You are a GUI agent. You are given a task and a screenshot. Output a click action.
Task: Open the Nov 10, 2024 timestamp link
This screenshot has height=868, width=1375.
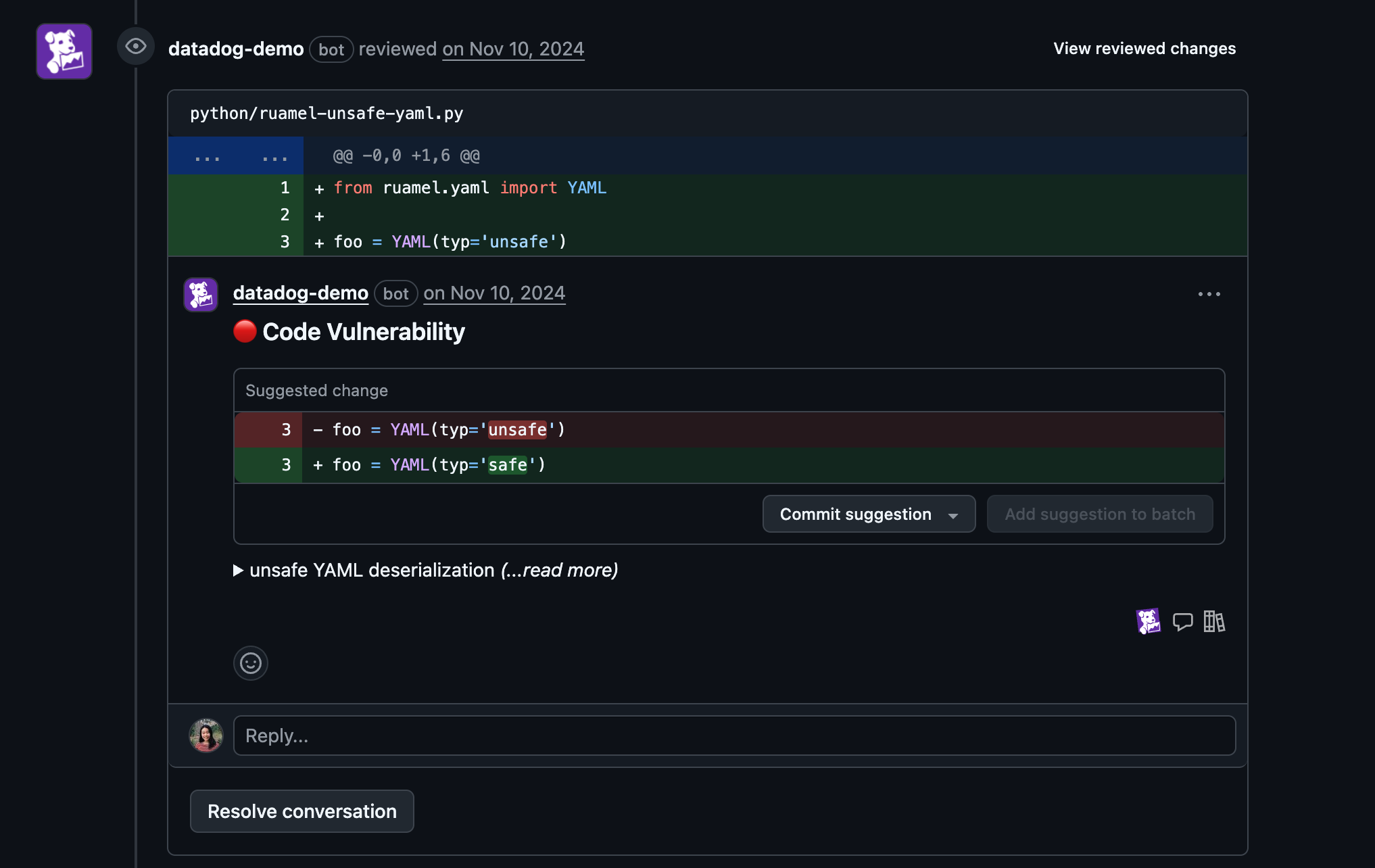[x=513, y=49]
